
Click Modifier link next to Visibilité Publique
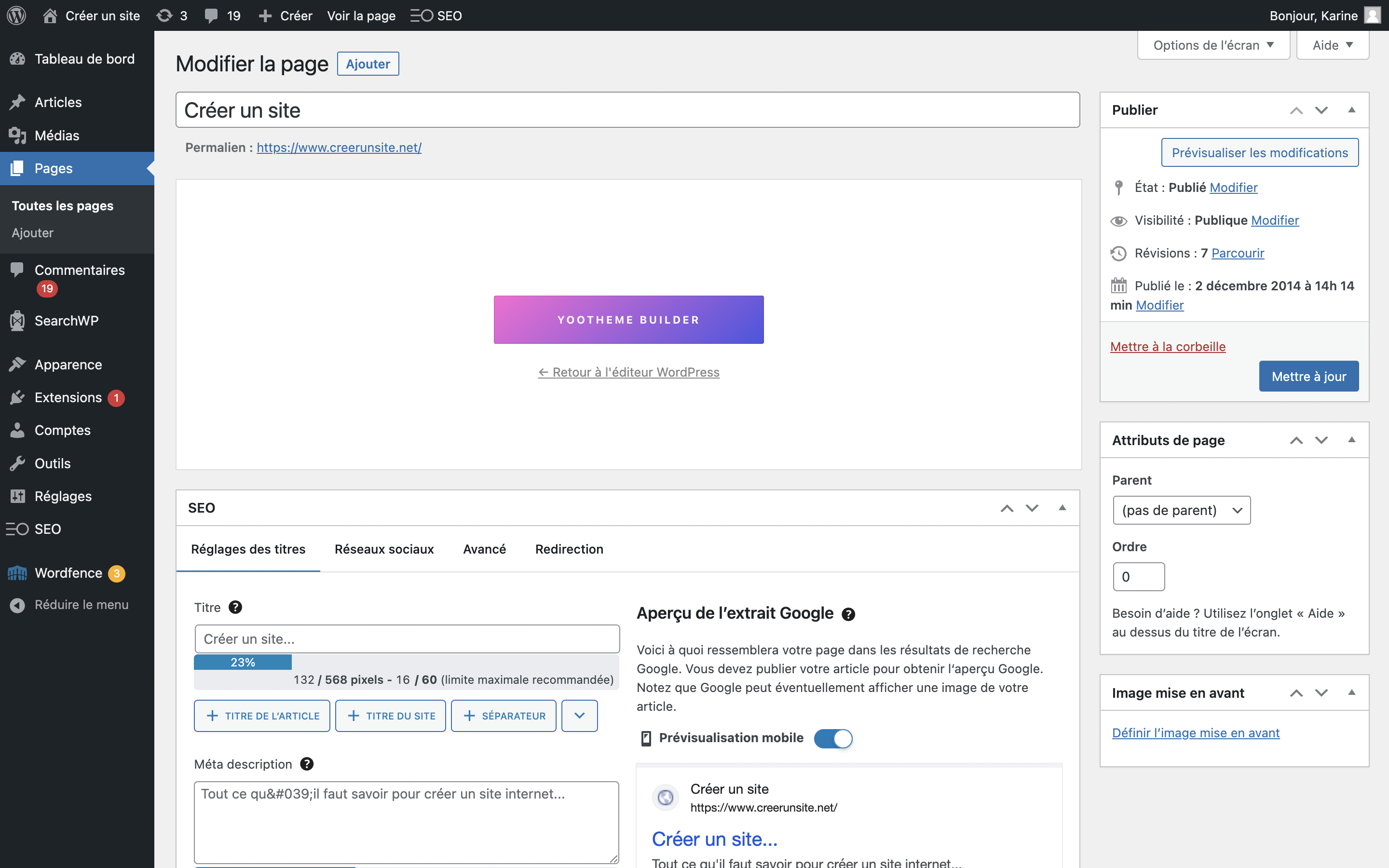[x=1275, y=220]
